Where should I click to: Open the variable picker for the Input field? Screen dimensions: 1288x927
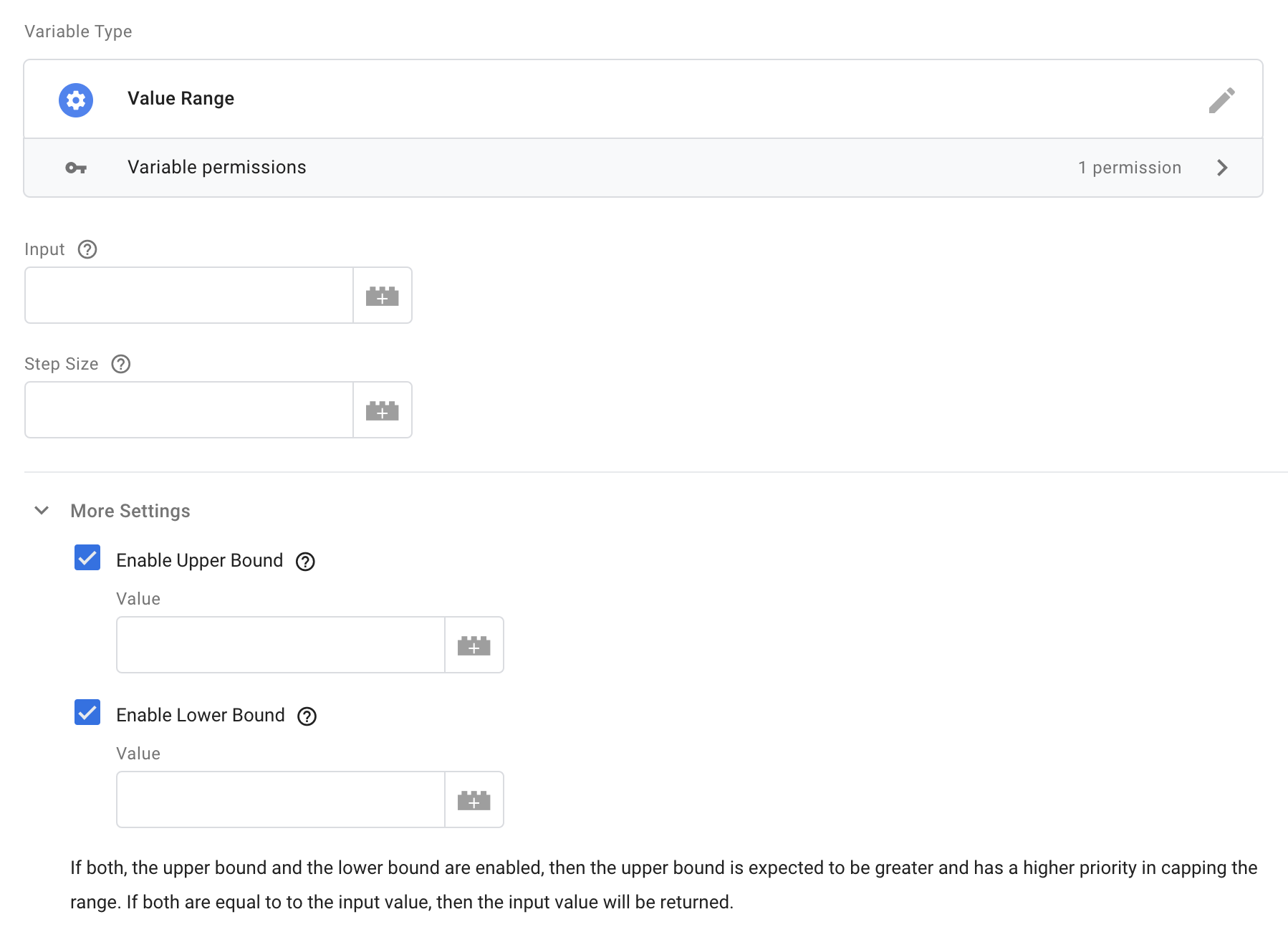click(383, 294)
